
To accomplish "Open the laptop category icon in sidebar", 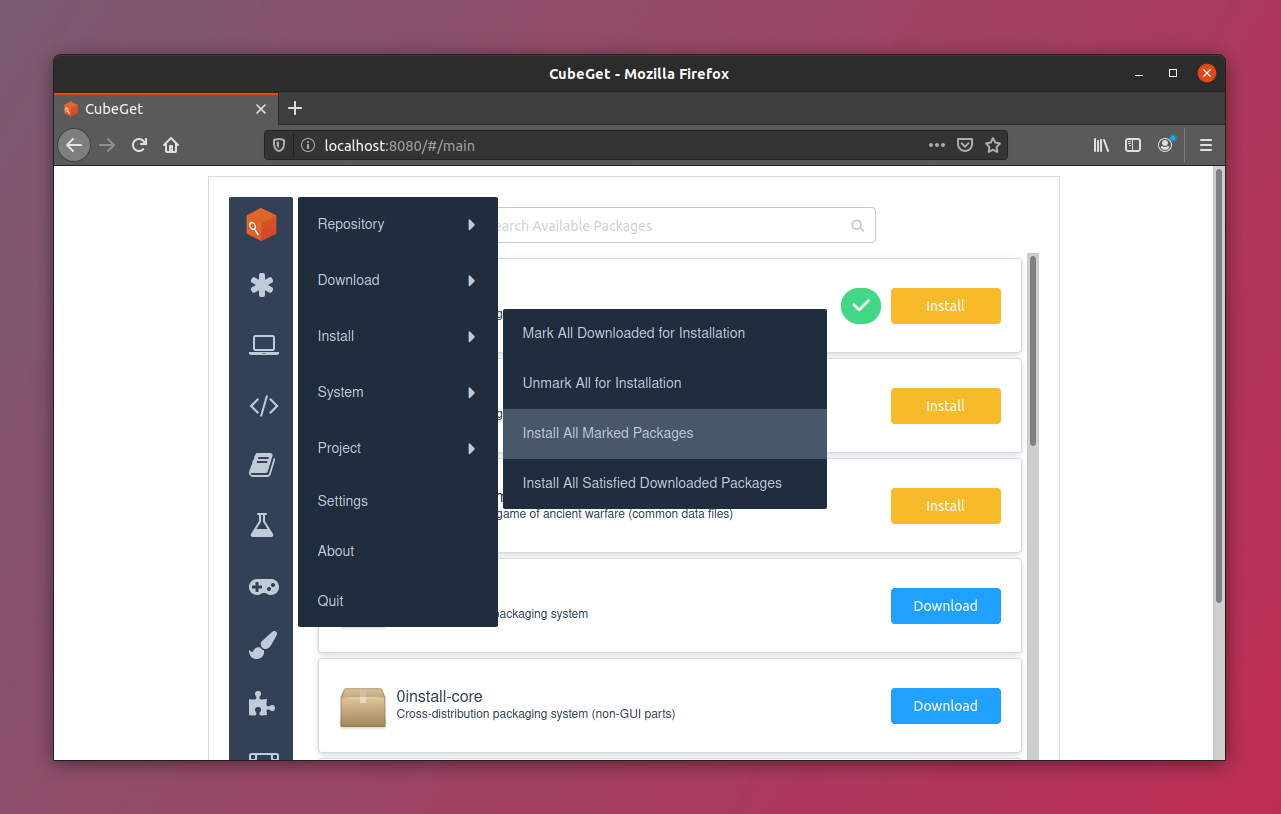I will [263, 345].
